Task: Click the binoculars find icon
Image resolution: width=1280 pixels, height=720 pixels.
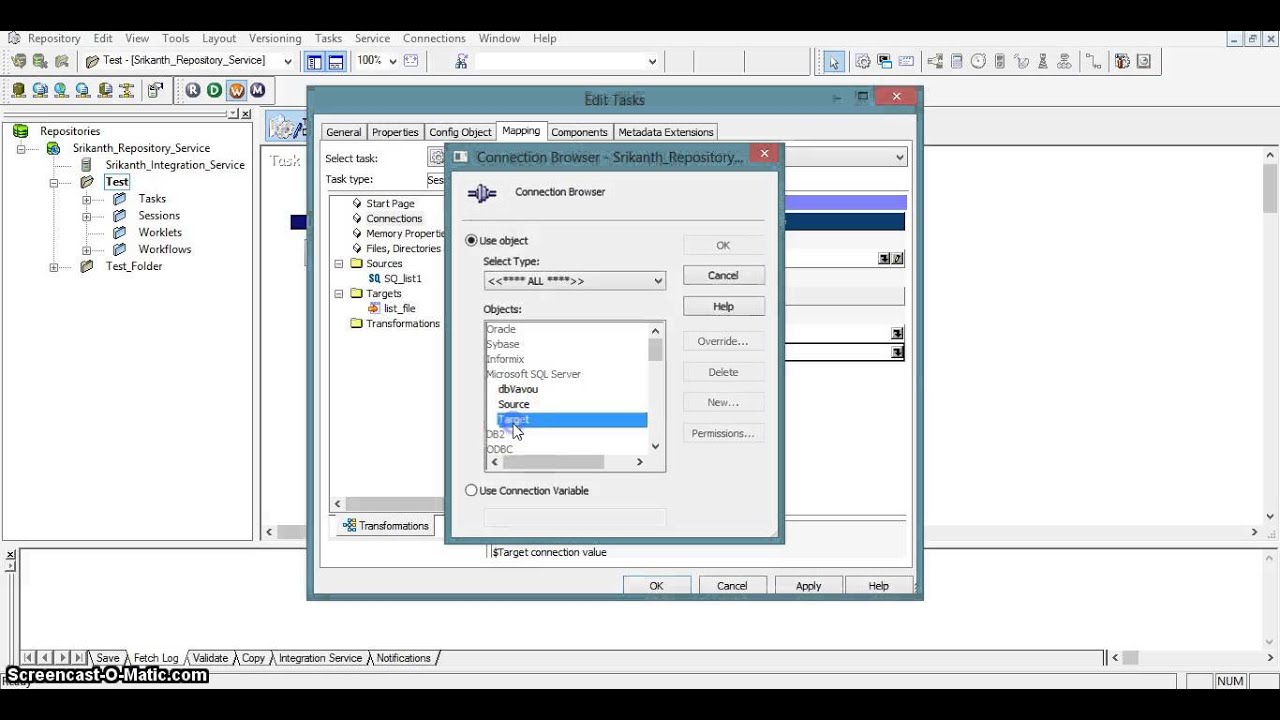Action: tap(461, 62)
